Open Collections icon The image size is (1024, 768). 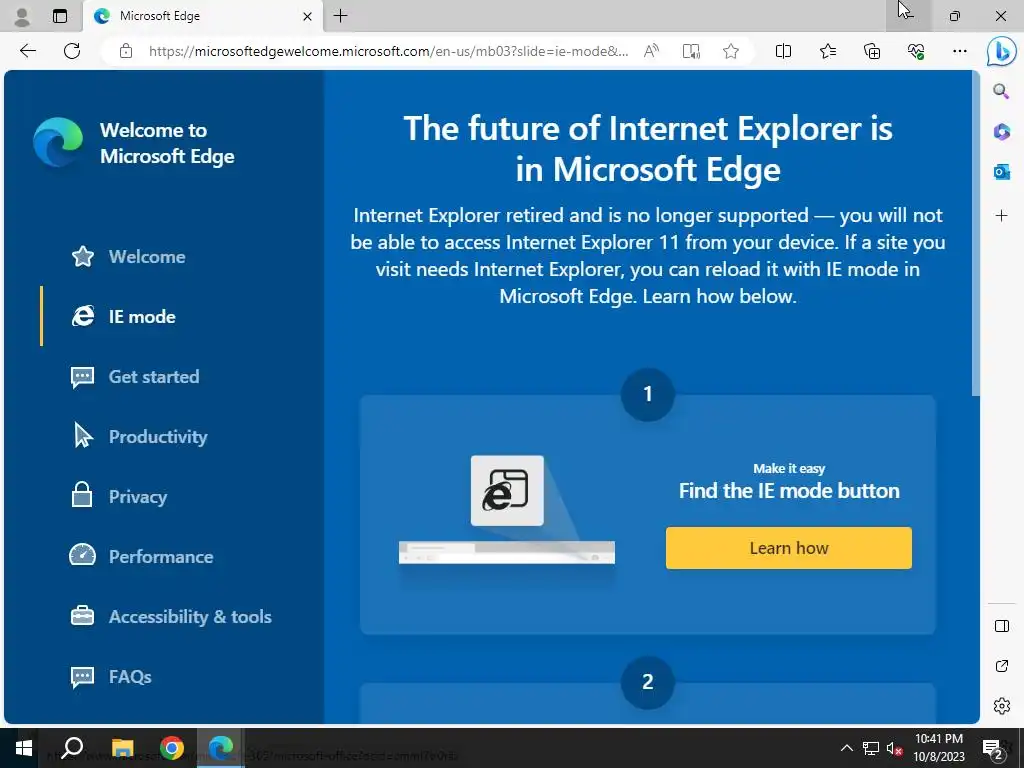(872, 51)
